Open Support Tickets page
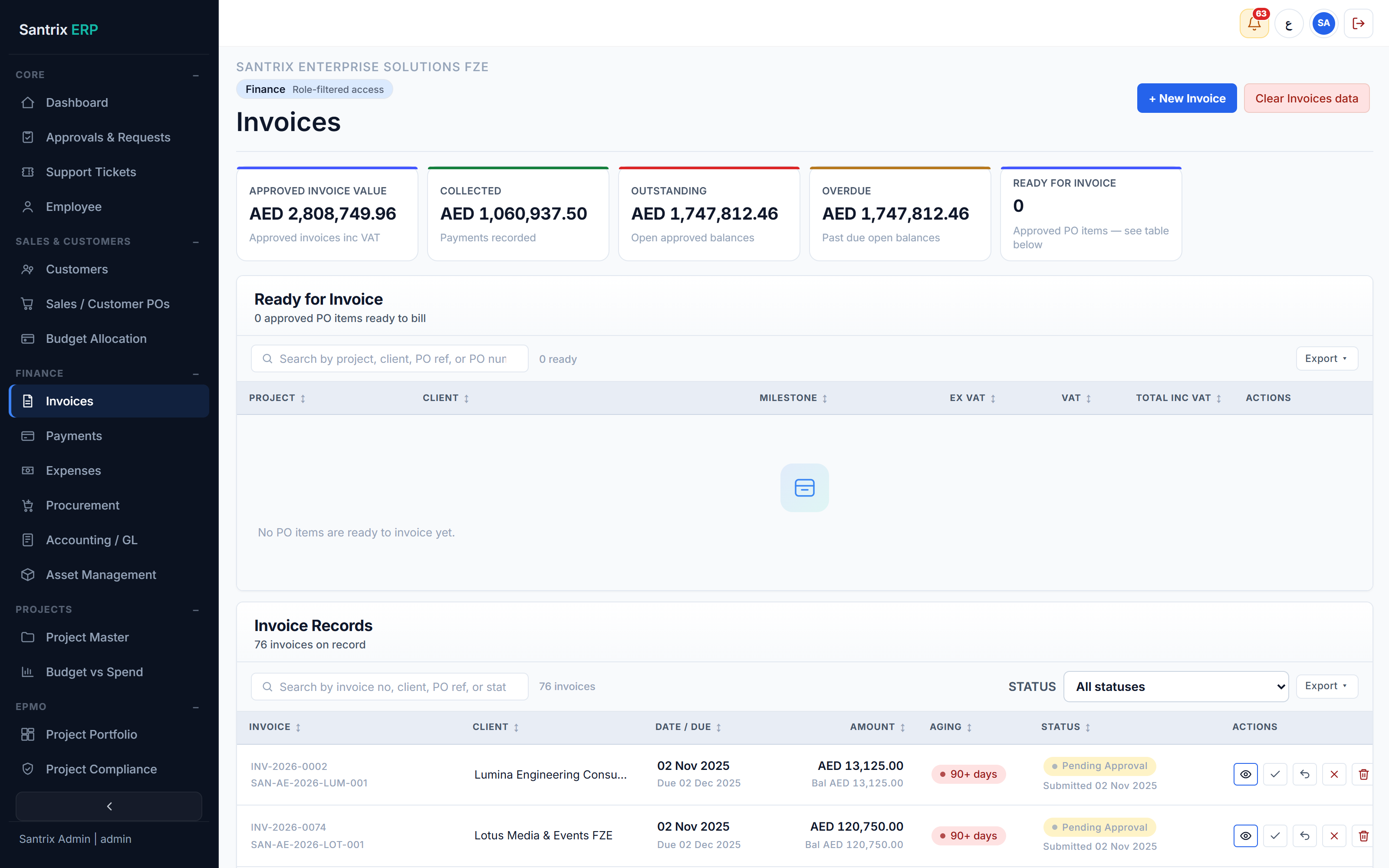The image size is (1389, 868). pyautogui.click(x=109, y=172)
